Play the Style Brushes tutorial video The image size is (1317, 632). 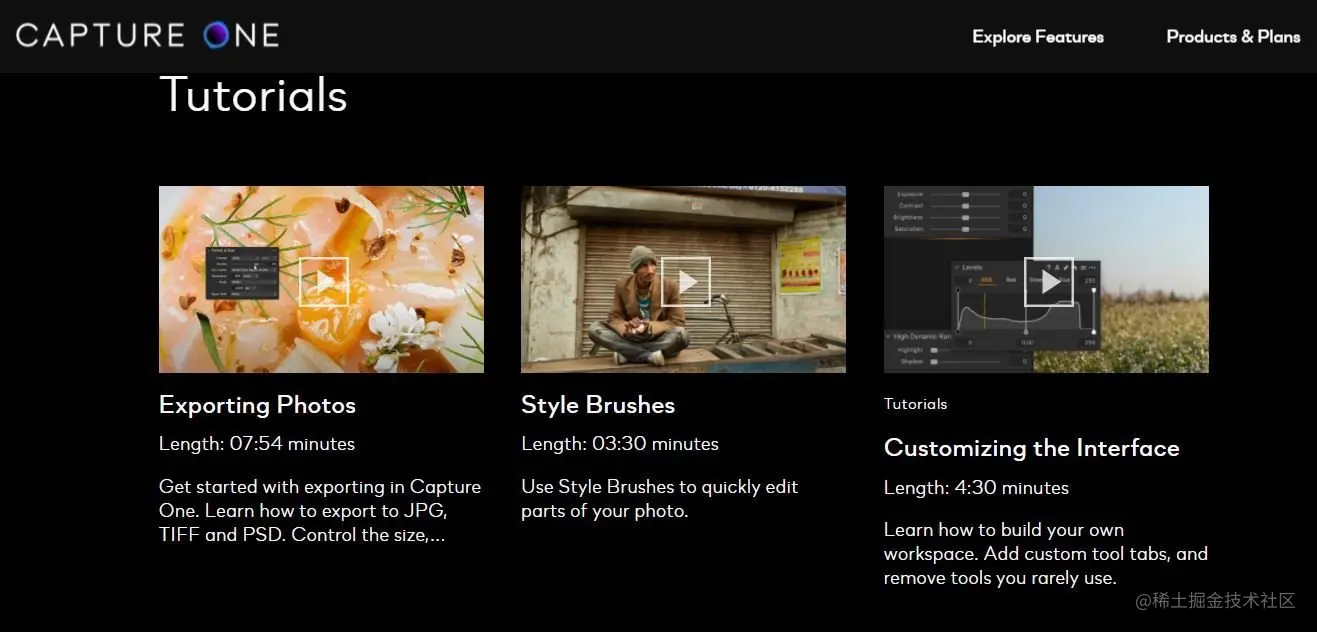(684, 280)
